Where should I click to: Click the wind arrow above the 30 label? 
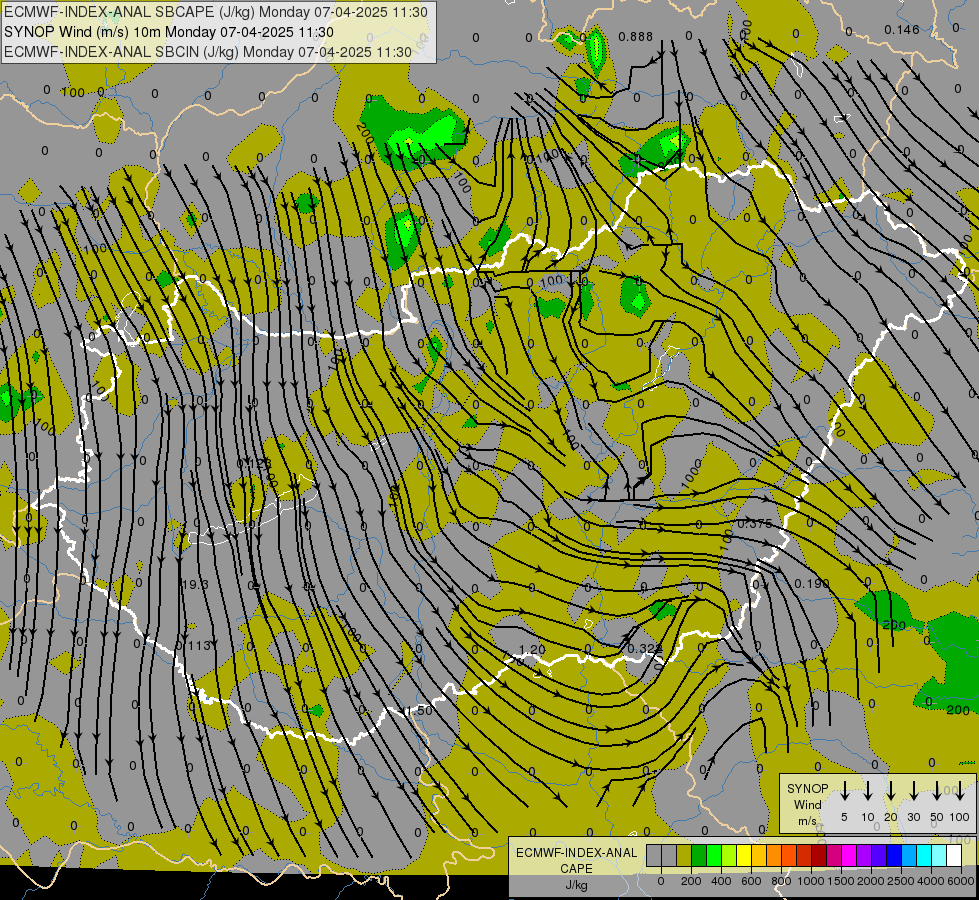(x=913, y=791)
